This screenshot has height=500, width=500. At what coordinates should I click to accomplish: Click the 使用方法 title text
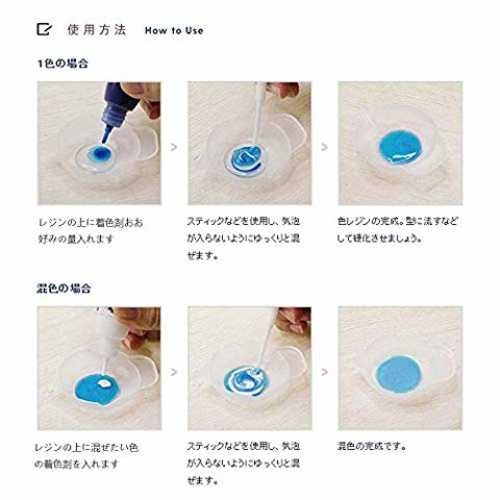click(x=97, y=30)
